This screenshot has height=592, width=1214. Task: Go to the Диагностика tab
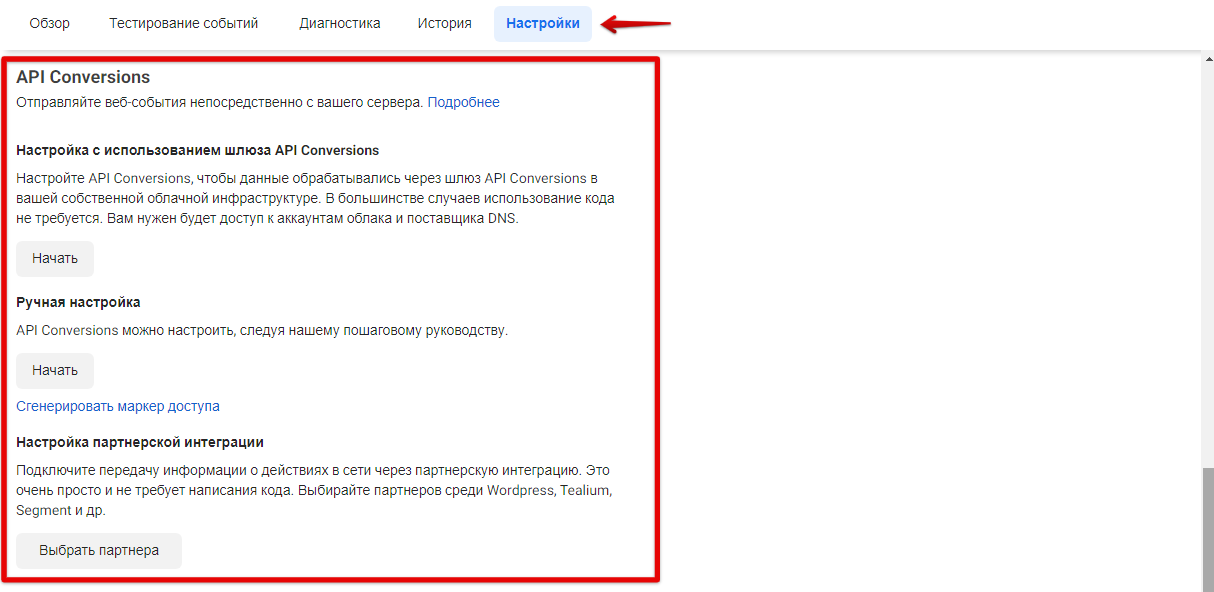tap(339, 23)
